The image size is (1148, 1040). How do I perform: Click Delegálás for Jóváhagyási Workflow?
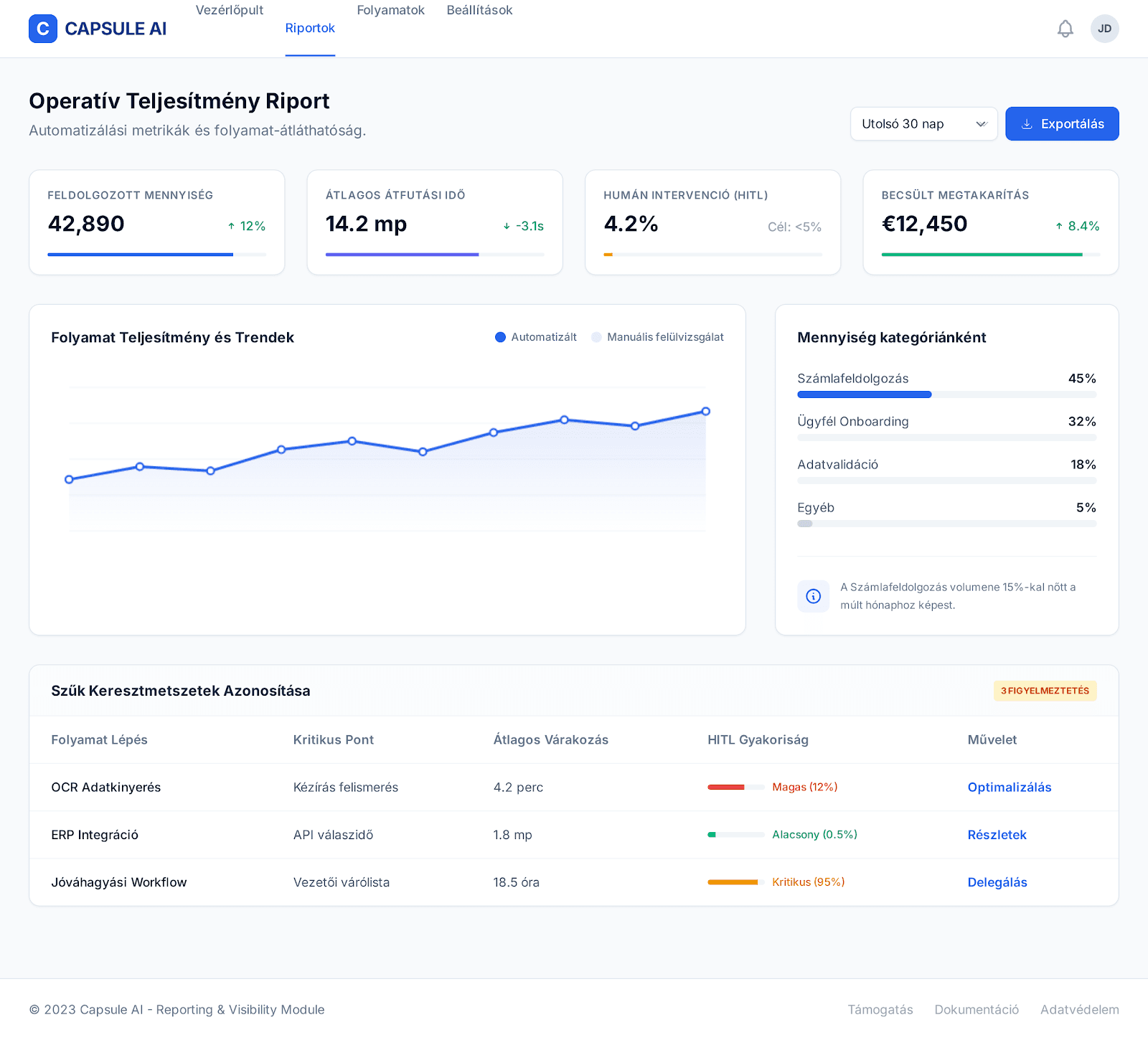pyautogui.click(x=997, y=882)
